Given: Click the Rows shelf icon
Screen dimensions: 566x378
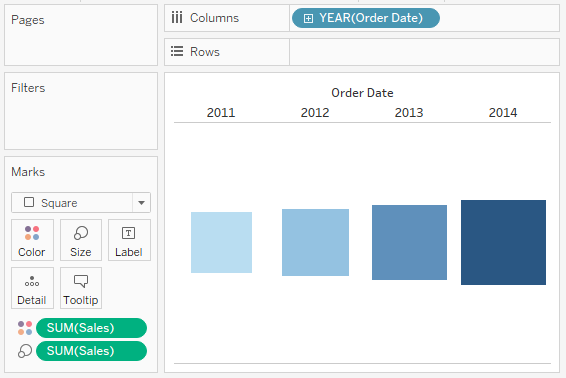Looking at the screenshot, I should click(x=177, y=51).
